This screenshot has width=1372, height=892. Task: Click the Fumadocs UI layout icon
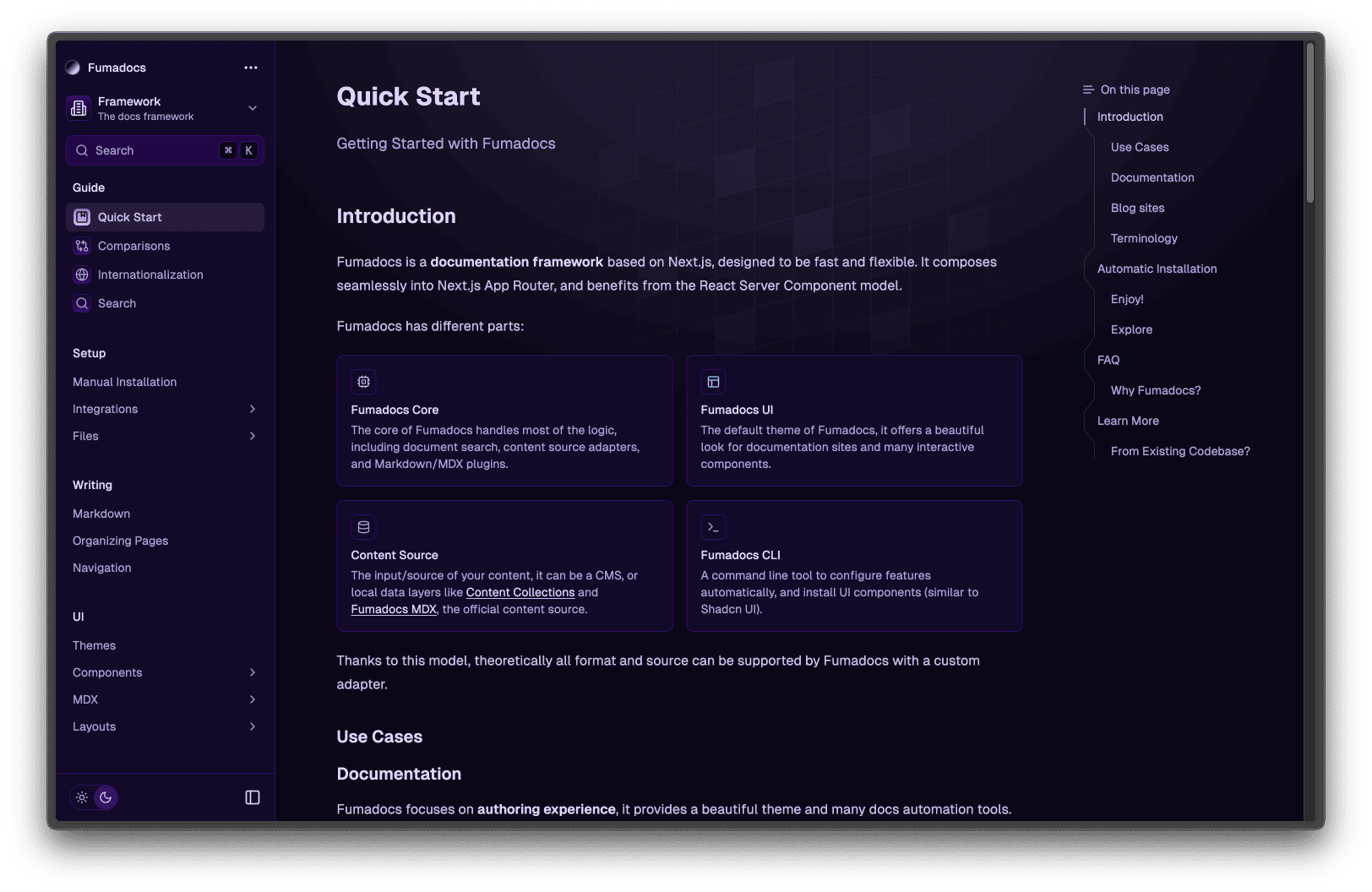click(x=713, y=382)
